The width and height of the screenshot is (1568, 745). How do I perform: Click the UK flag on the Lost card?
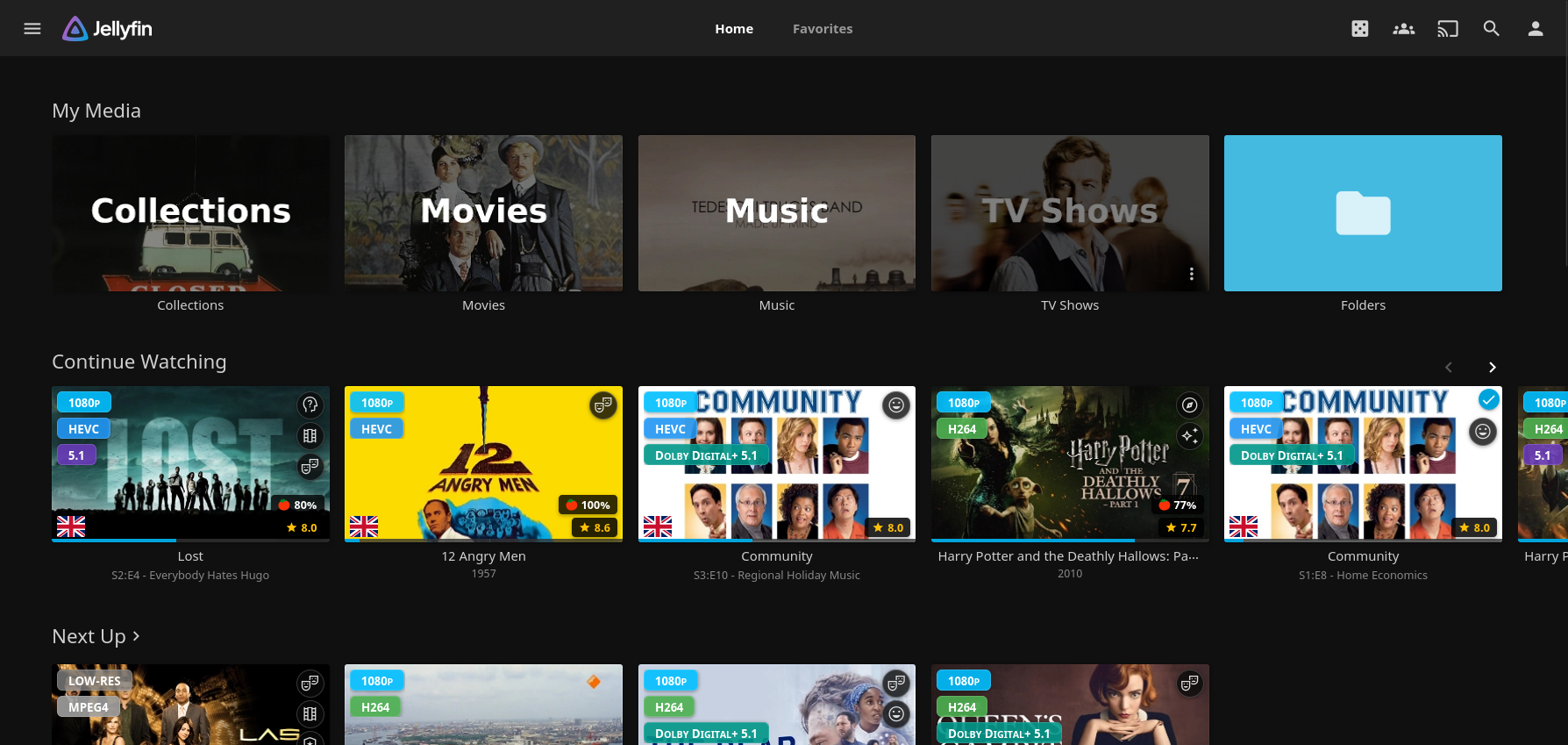71,527
